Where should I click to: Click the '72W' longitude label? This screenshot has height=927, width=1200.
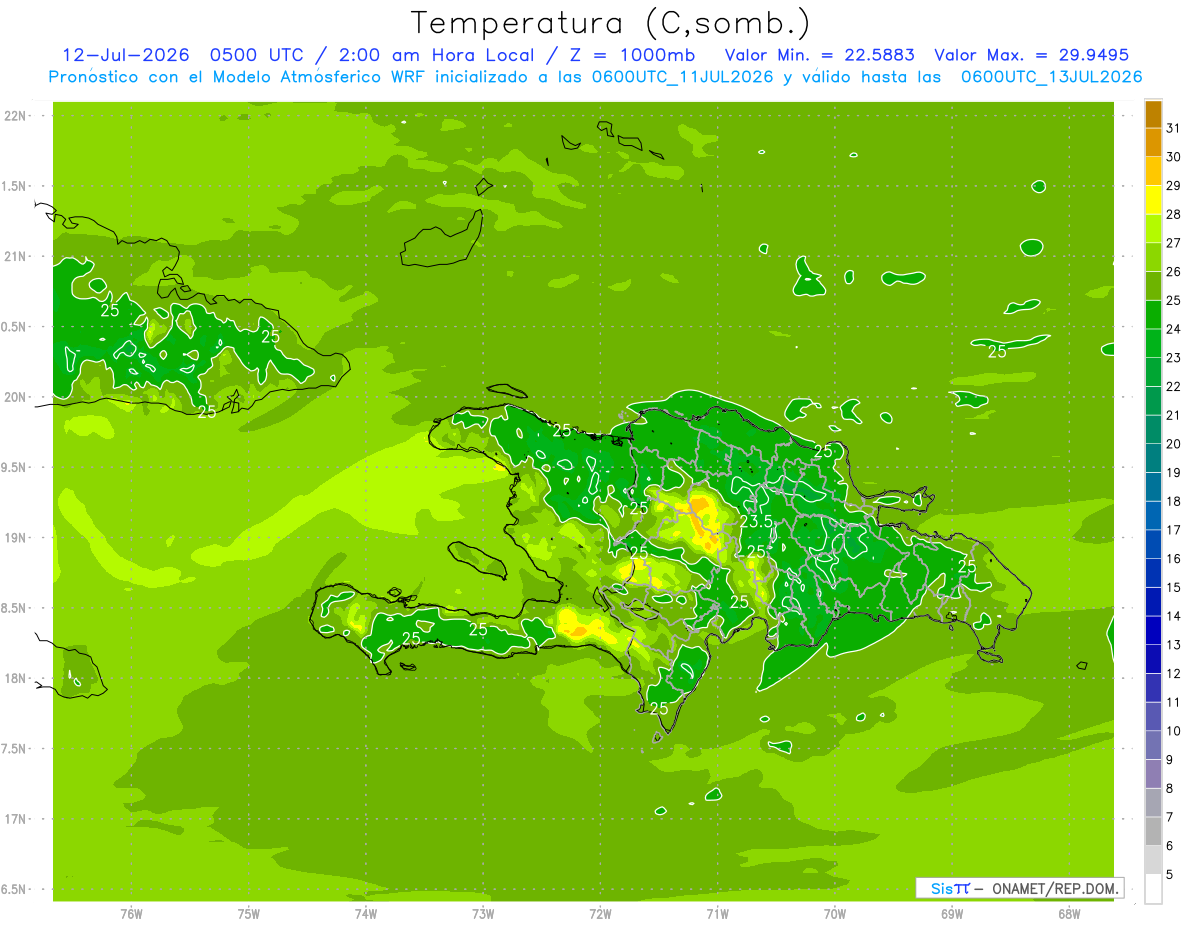point(600,913)
